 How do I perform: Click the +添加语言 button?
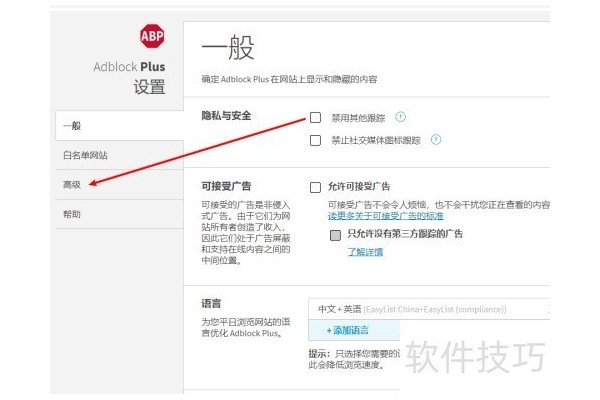[x=354, y=330]
